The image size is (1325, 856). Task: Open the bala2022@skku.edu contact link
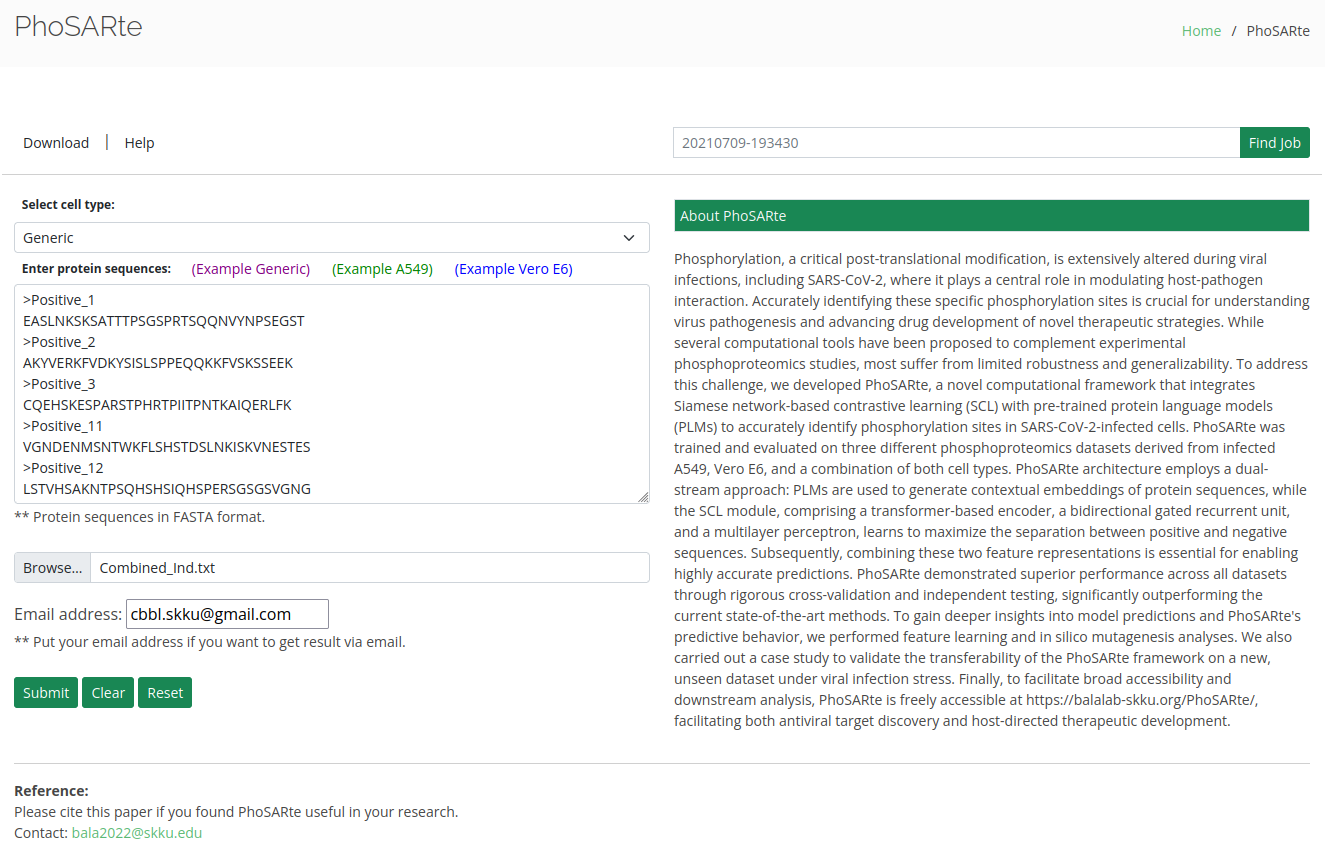coord(137,833)
